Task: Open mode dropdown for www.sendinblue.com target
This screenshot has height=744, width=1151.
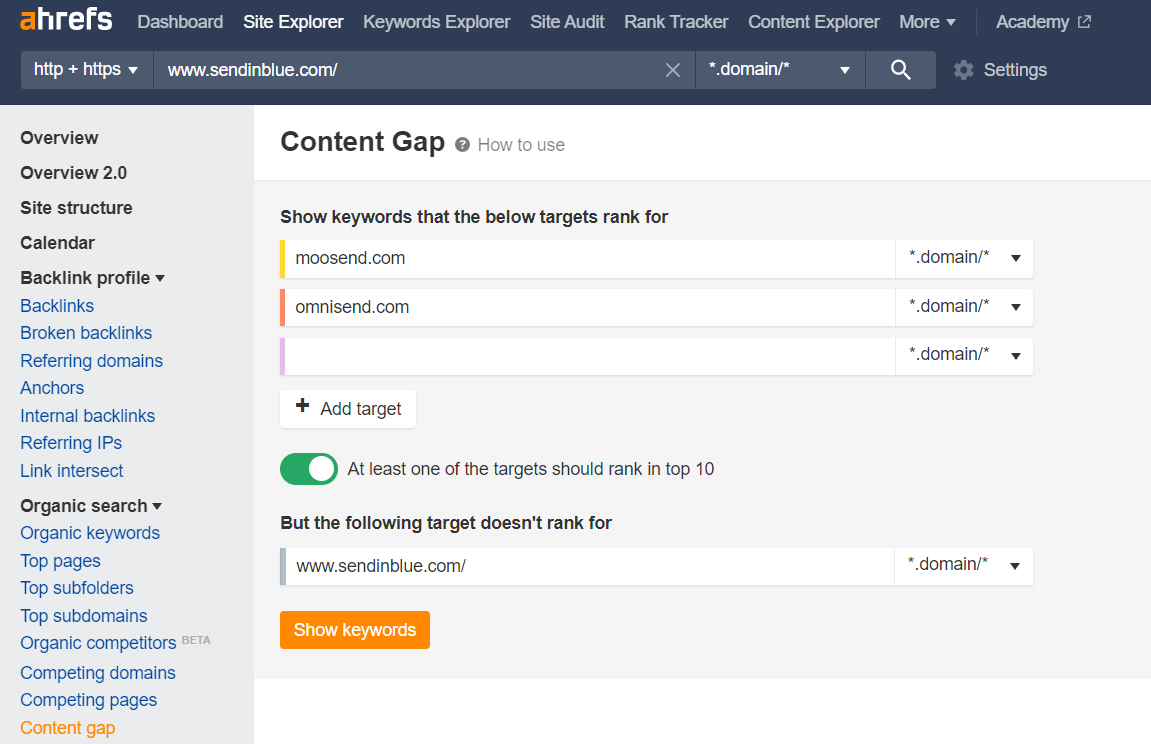Action: (963, 566)
